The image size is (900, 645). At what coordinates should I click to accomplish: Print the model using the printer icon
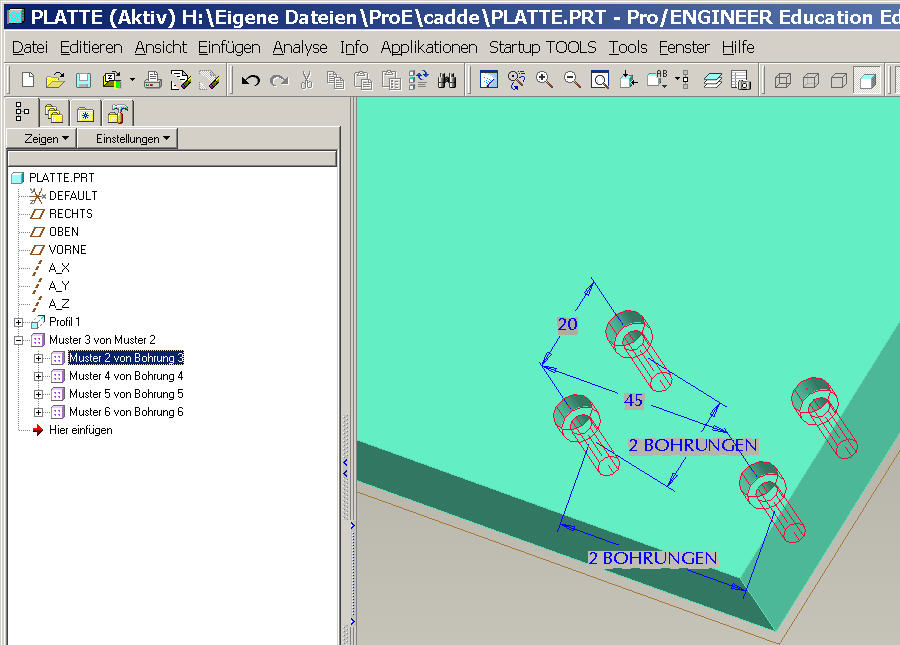coord(153,80)
